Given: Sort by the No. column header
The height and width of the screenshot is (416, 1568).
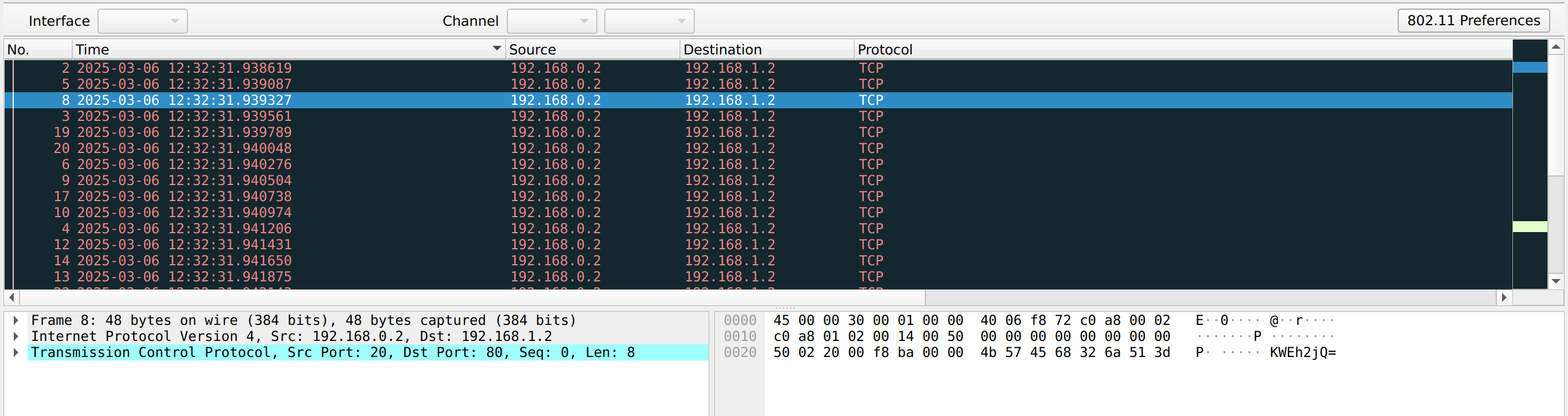Looking at the screenshot, I should (38, 49).
